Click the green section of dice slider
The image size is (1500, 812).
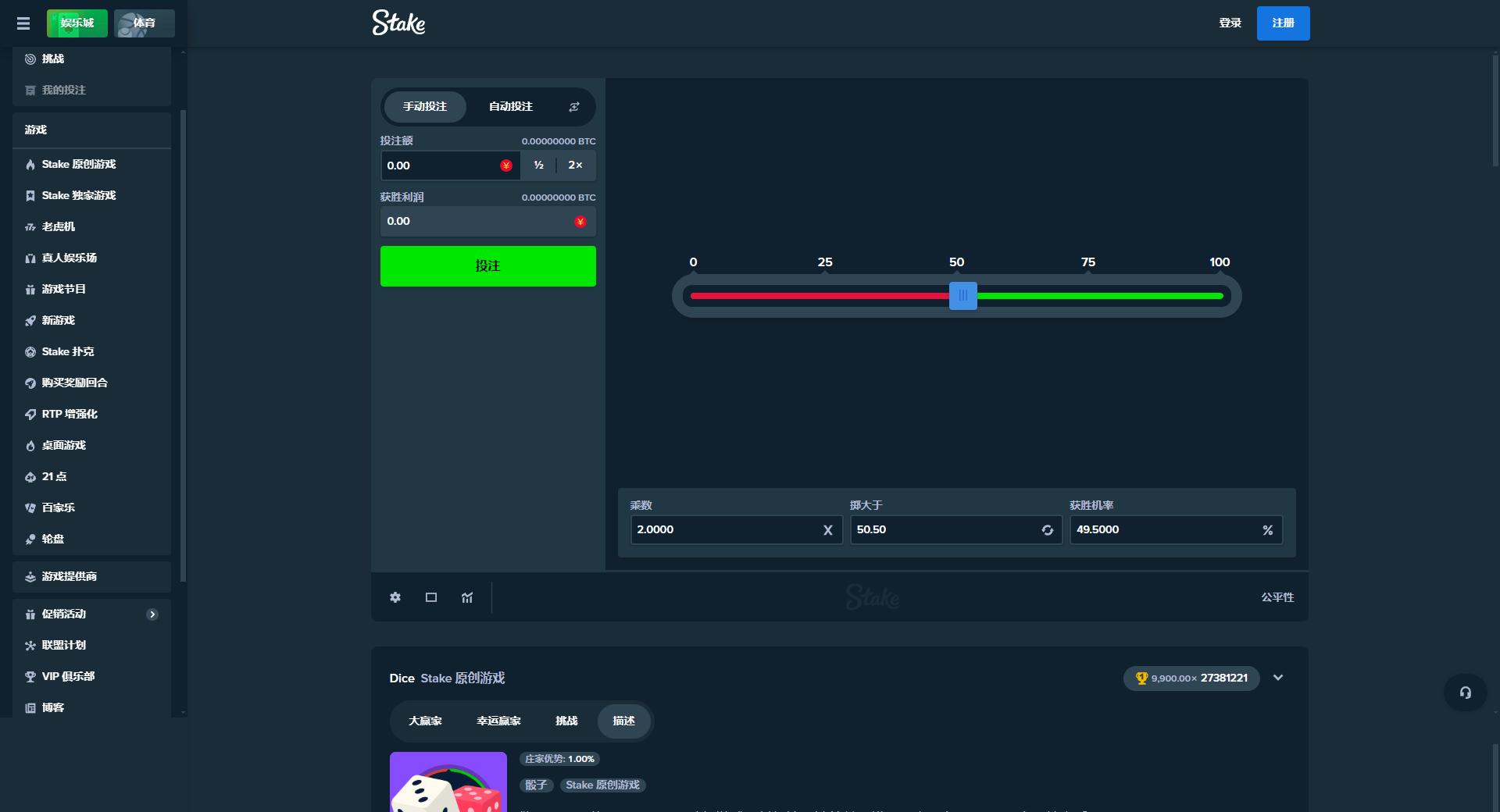1100,296
